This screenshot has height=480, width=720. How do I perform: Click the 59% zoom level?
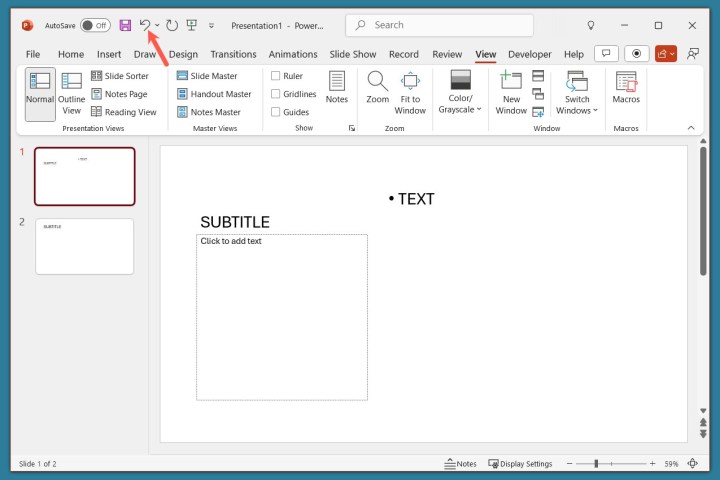(671, 464)
